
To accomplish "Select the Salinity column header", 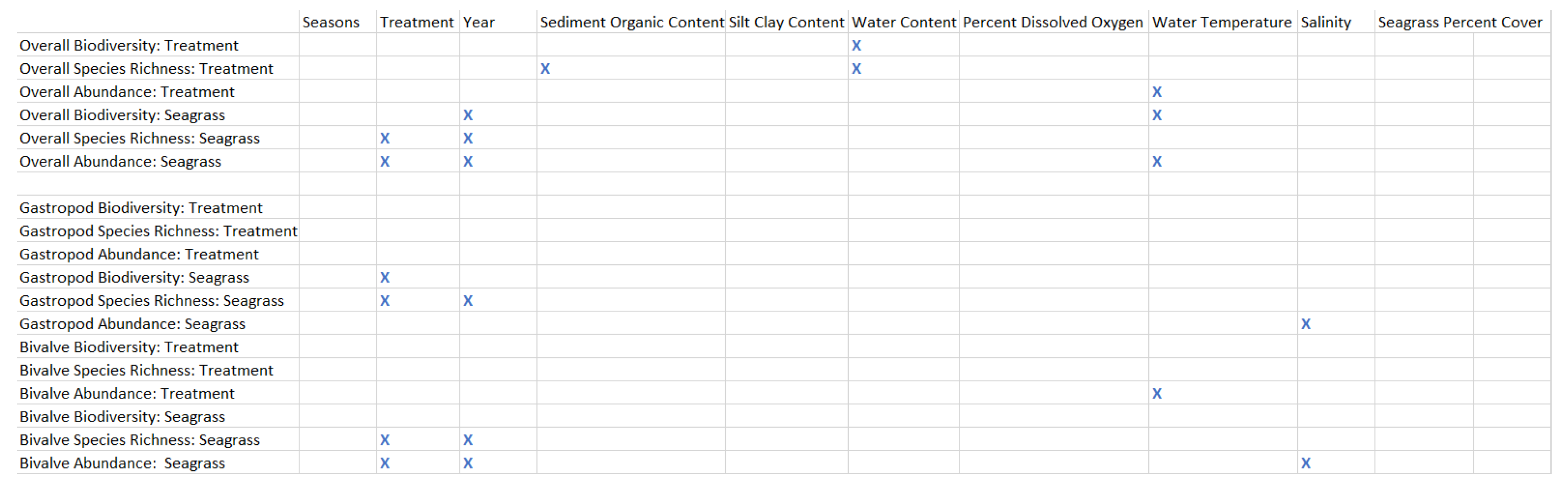I will click(1326, 23).
